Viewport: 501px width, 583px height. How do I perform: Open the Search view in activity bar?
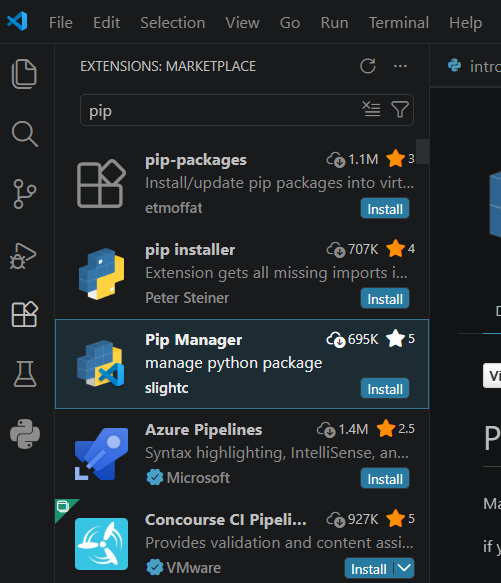[x=25, y=134]
